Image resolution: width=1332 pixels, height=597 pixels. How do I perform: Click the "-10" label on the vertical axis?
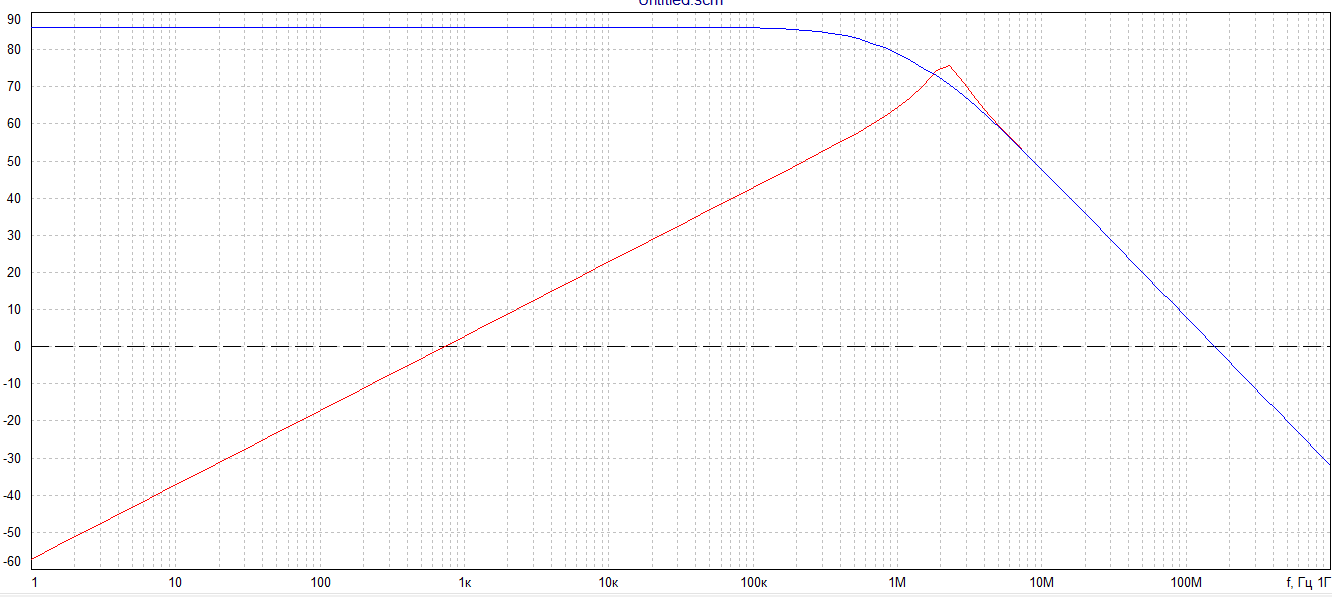pos(12,384)
